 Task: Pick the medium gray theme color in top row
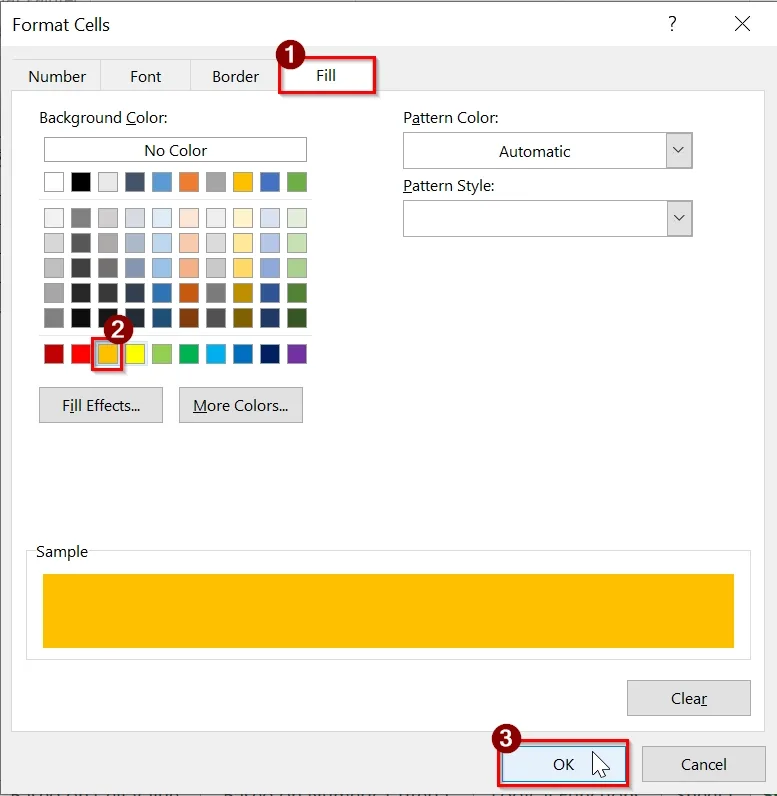216,182
